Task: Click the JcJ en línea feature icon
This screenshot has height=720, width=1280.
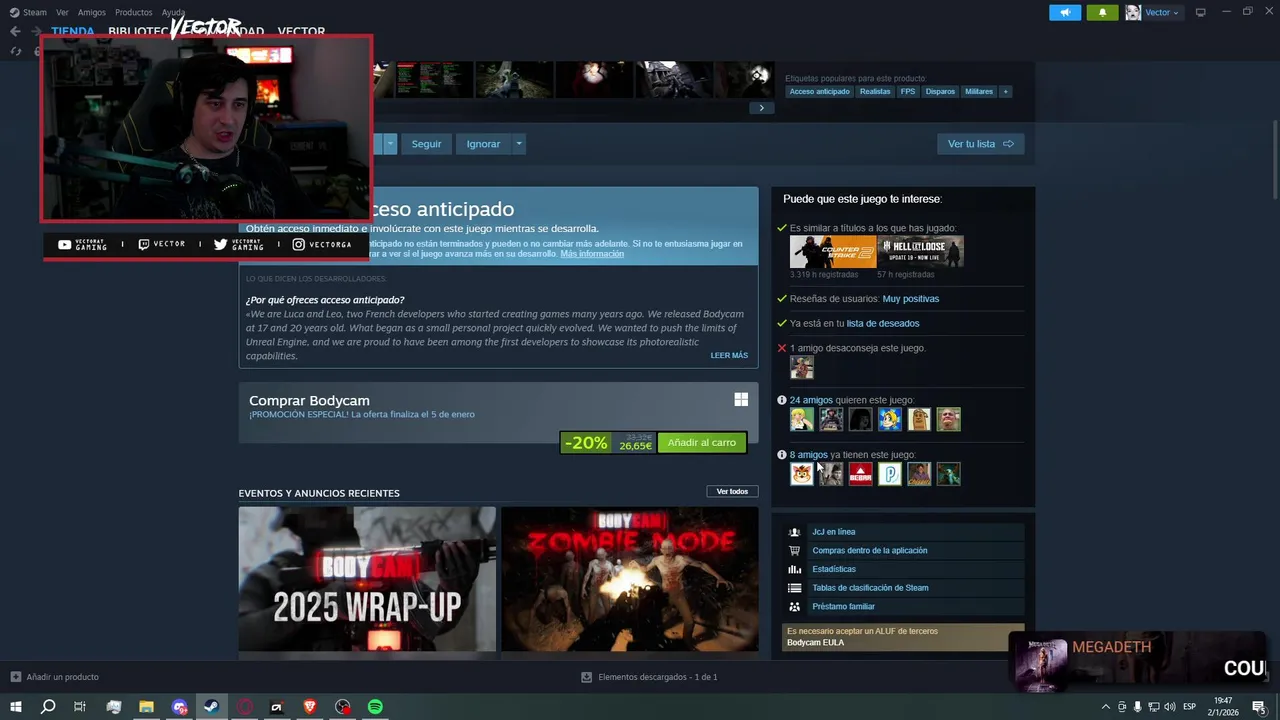Action: pyautogui.click(x=794, y=532)
